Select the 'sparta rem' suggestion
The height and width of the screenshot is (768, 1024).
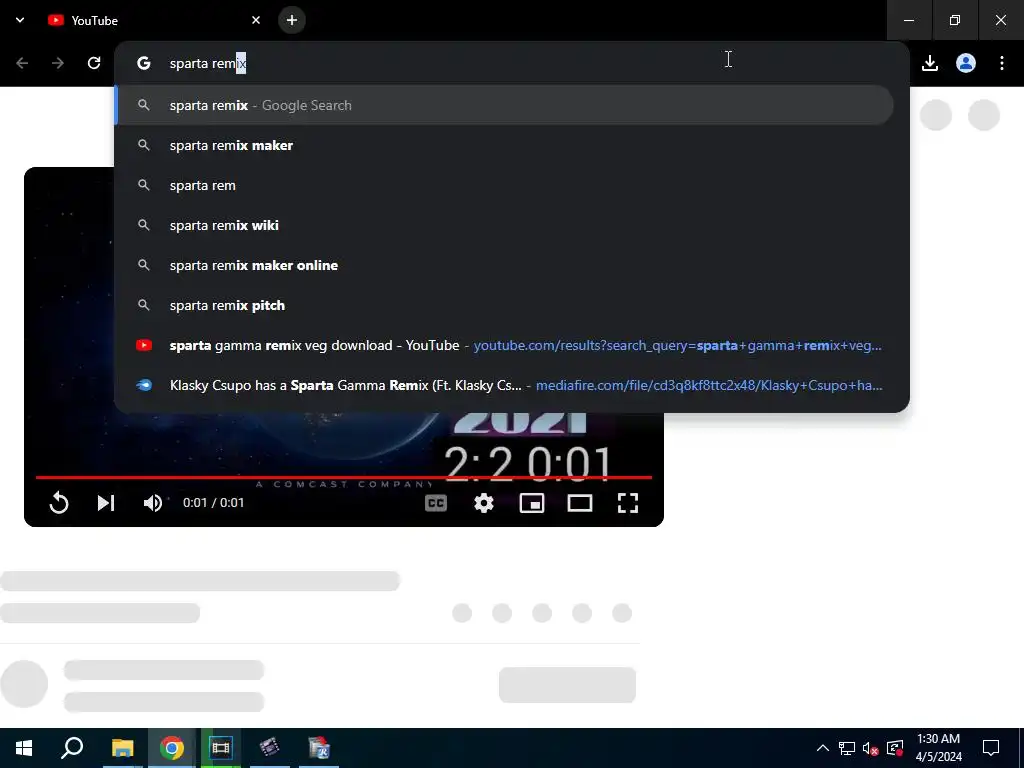pos(504,185)
